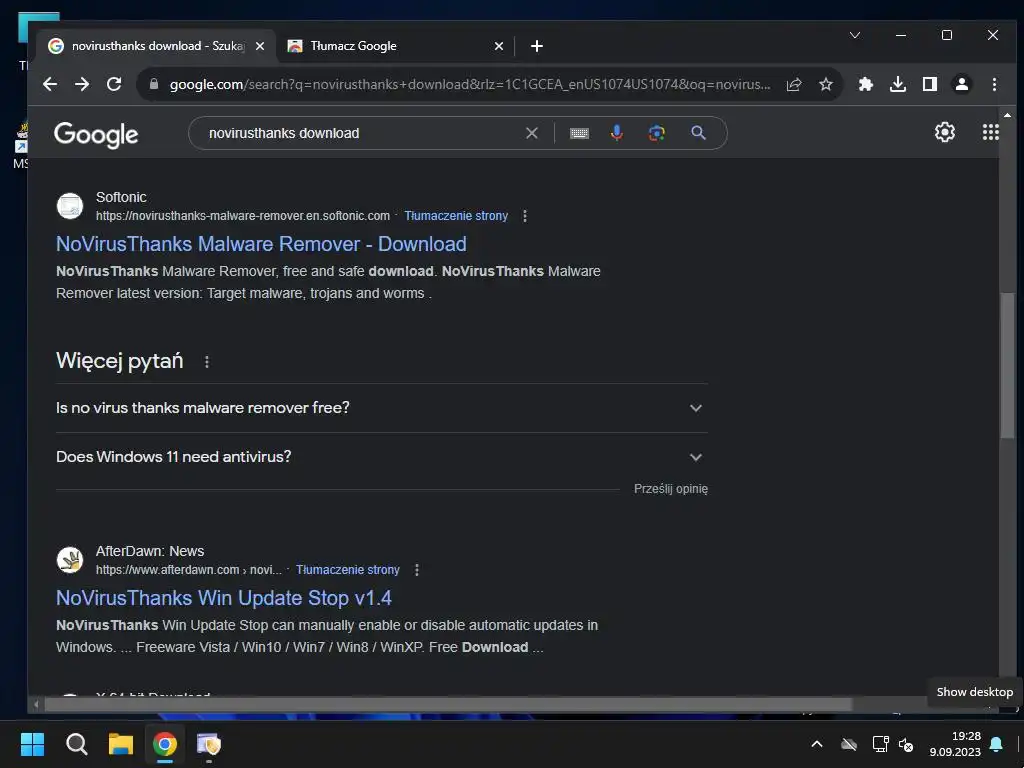Screen dimensions: 1024x768
Task: View site information padlock icon
Action: click(154, 84)
